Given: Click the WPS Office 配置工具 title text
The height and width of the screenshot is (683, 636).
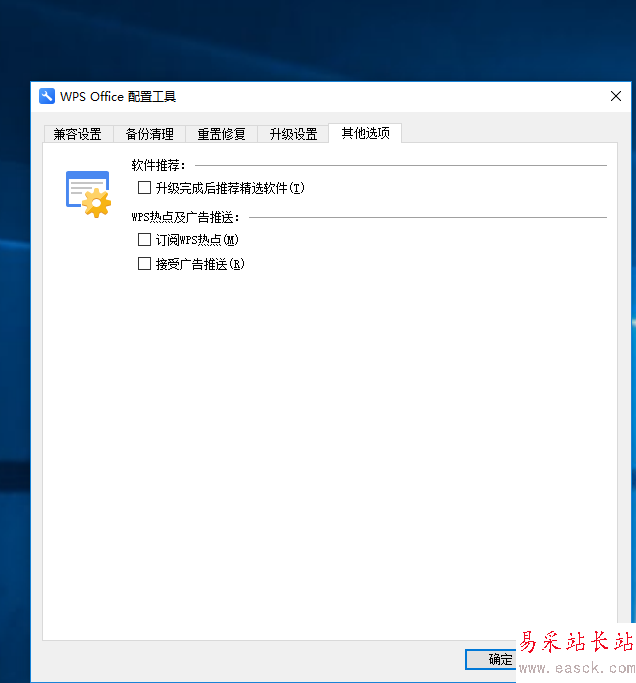Looking at the screenshot, I should pyautogui.click(x=118, y=96).
